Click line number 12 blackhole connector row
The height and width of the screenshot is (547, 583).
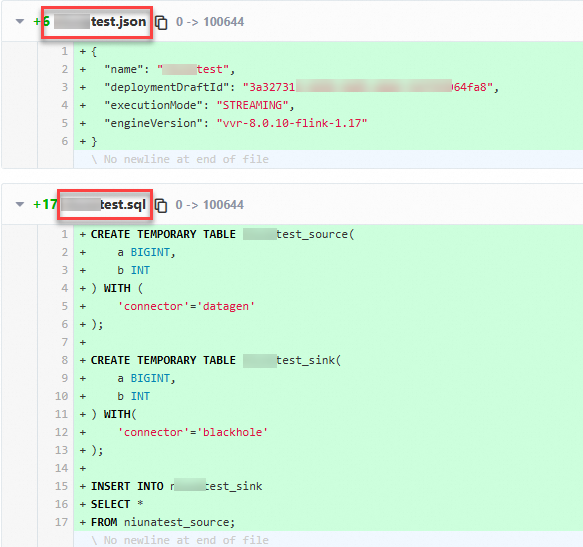click(x=62, y=432)
